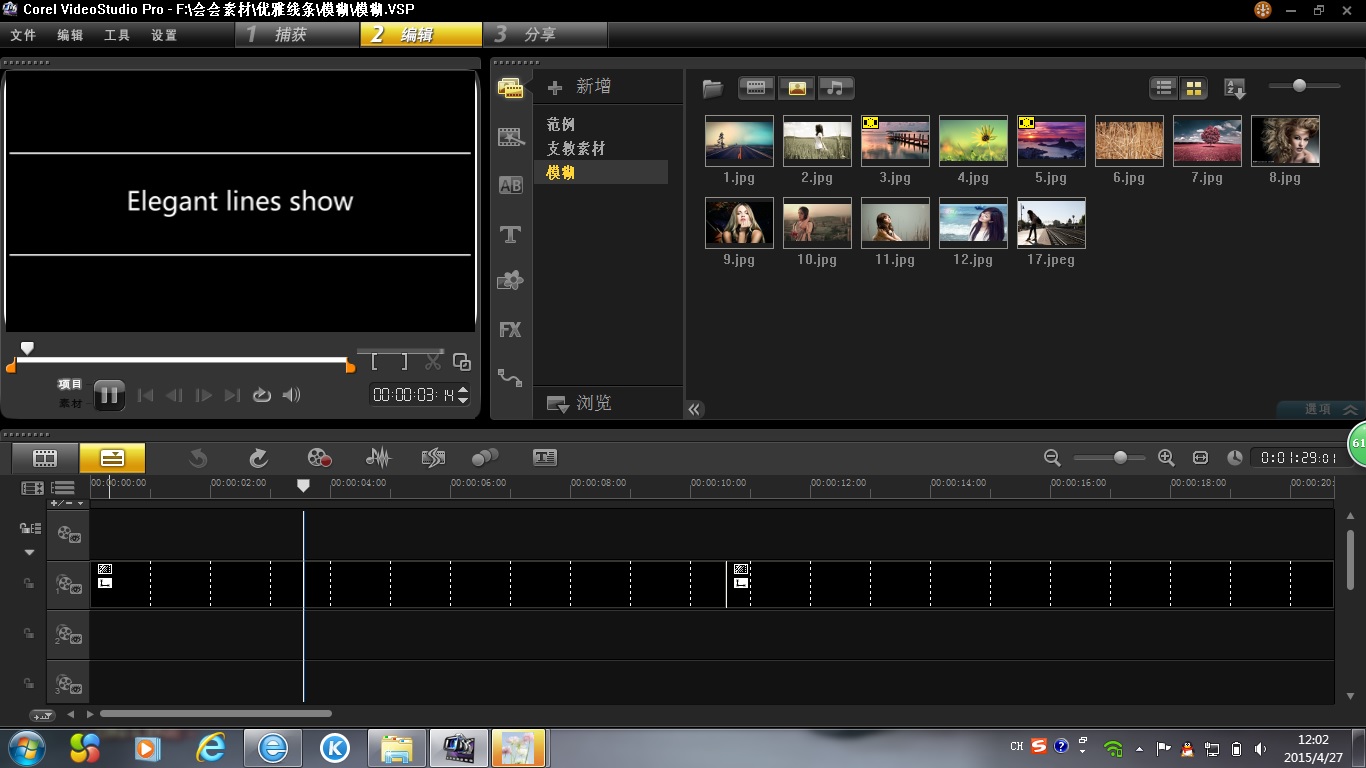
Task: Open the 编辑 menu in menu bar
Action: tap(70, 35)
